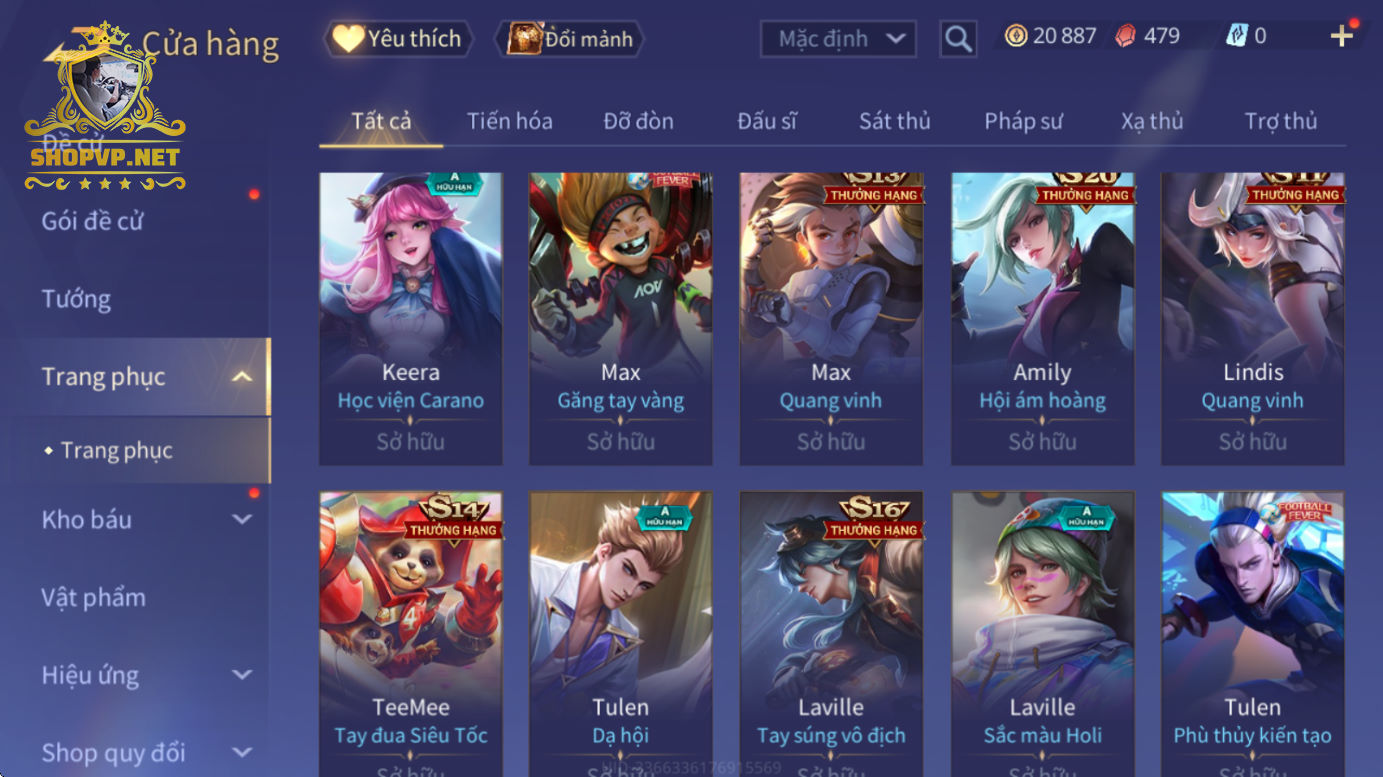Image resolution: width=1383 pixels, height=777 pixels.
Task: Select the Tiến hóa tab
Action: click(x=509, y=121)
